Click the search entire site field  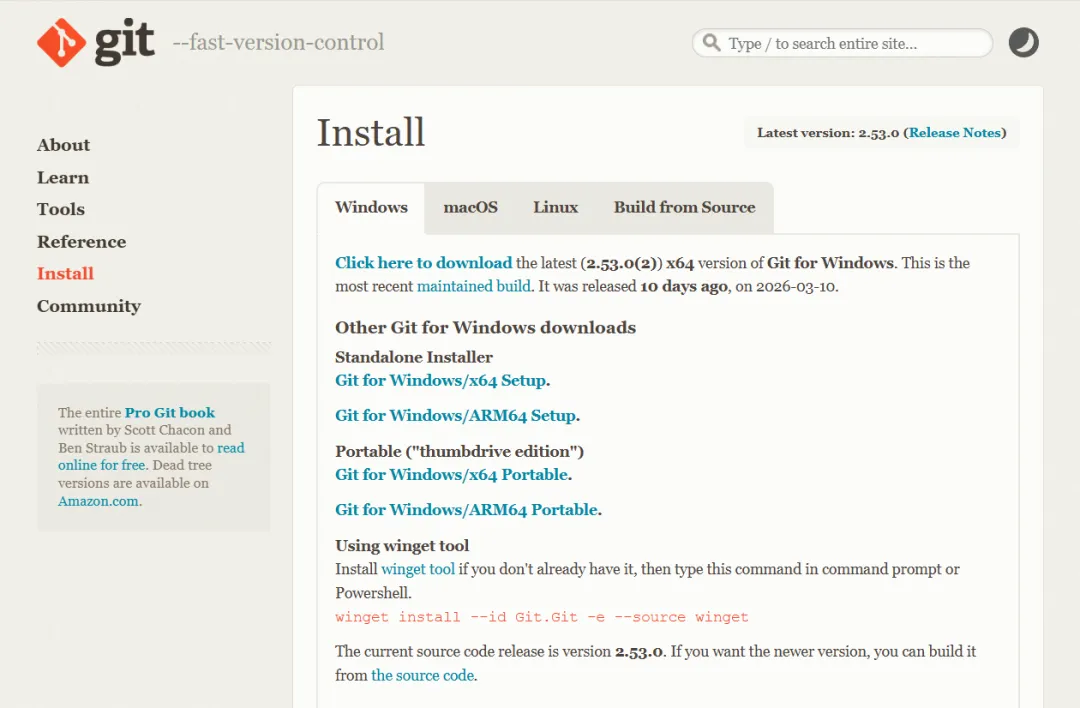[x=842, y=43]
